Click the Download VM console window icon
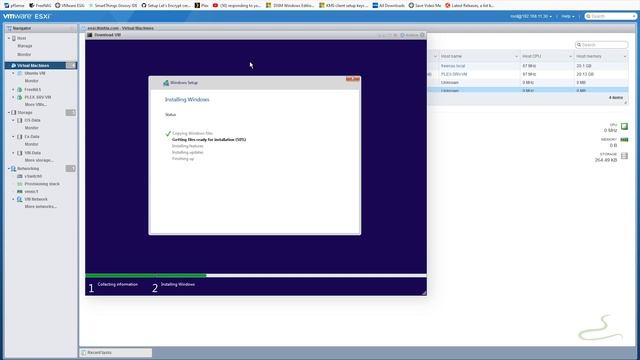The width and height of the screenshot is (640, 360). click(x=90, y=35)
